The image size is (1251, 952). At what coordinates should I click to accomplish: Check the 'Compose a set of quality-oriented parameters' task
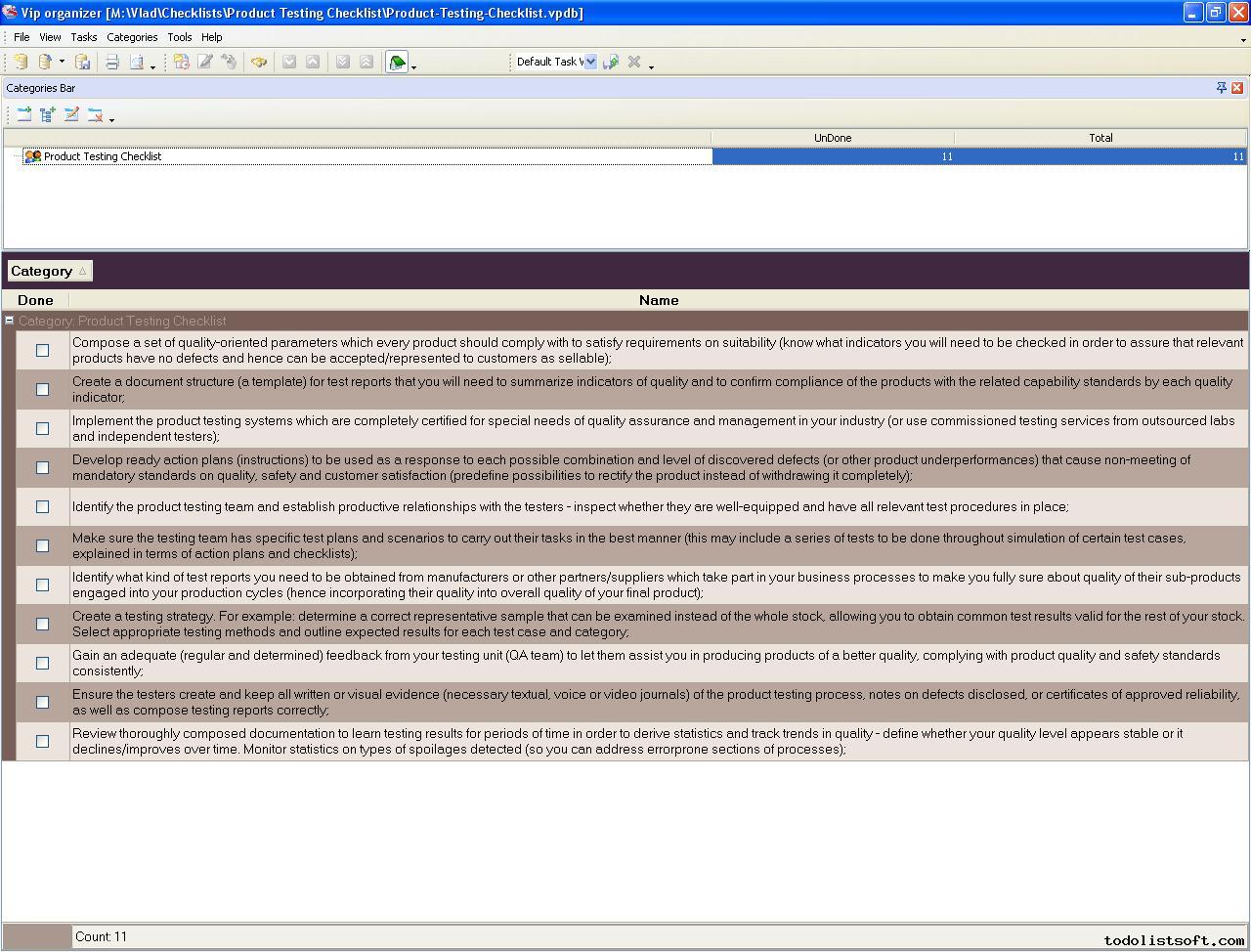[x=42, y=350]
